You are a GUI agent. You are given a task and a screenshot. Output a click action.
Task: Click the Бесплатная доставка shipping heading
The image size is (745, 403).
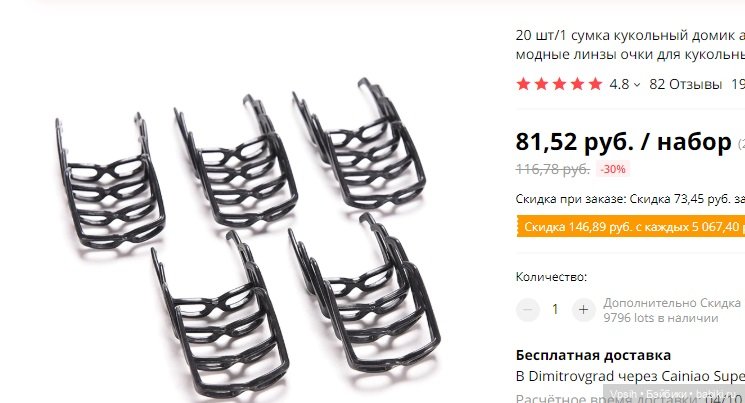593,355
